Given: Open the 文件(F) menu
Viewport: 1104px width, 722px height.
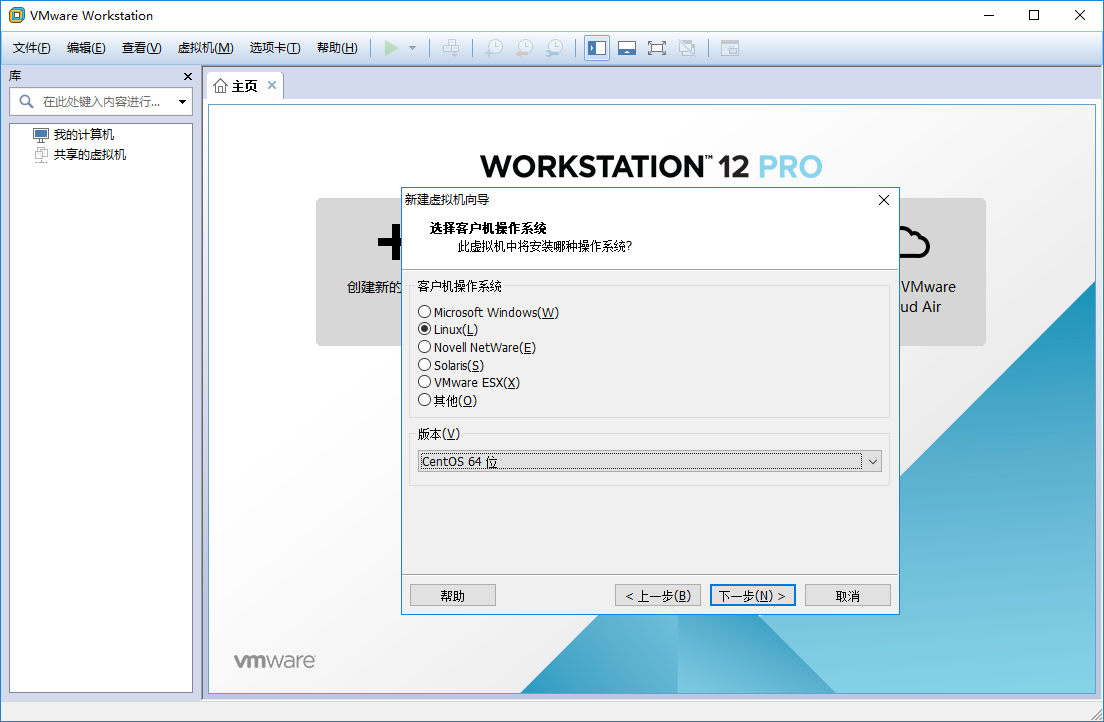Looking at the screenshot, I should [x=32, y=48].
